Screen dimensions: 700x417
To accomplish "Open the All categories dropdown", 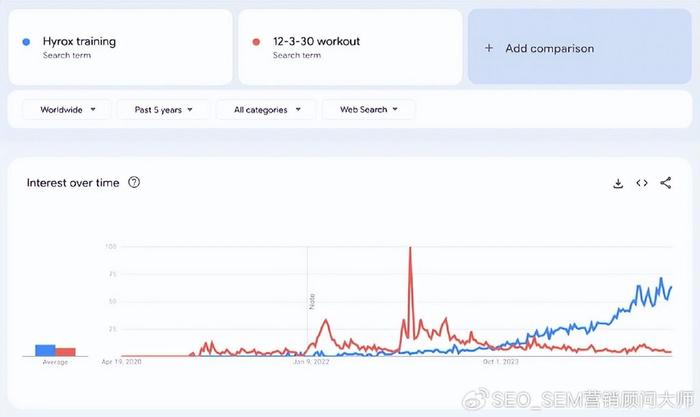I will [267, 109].
